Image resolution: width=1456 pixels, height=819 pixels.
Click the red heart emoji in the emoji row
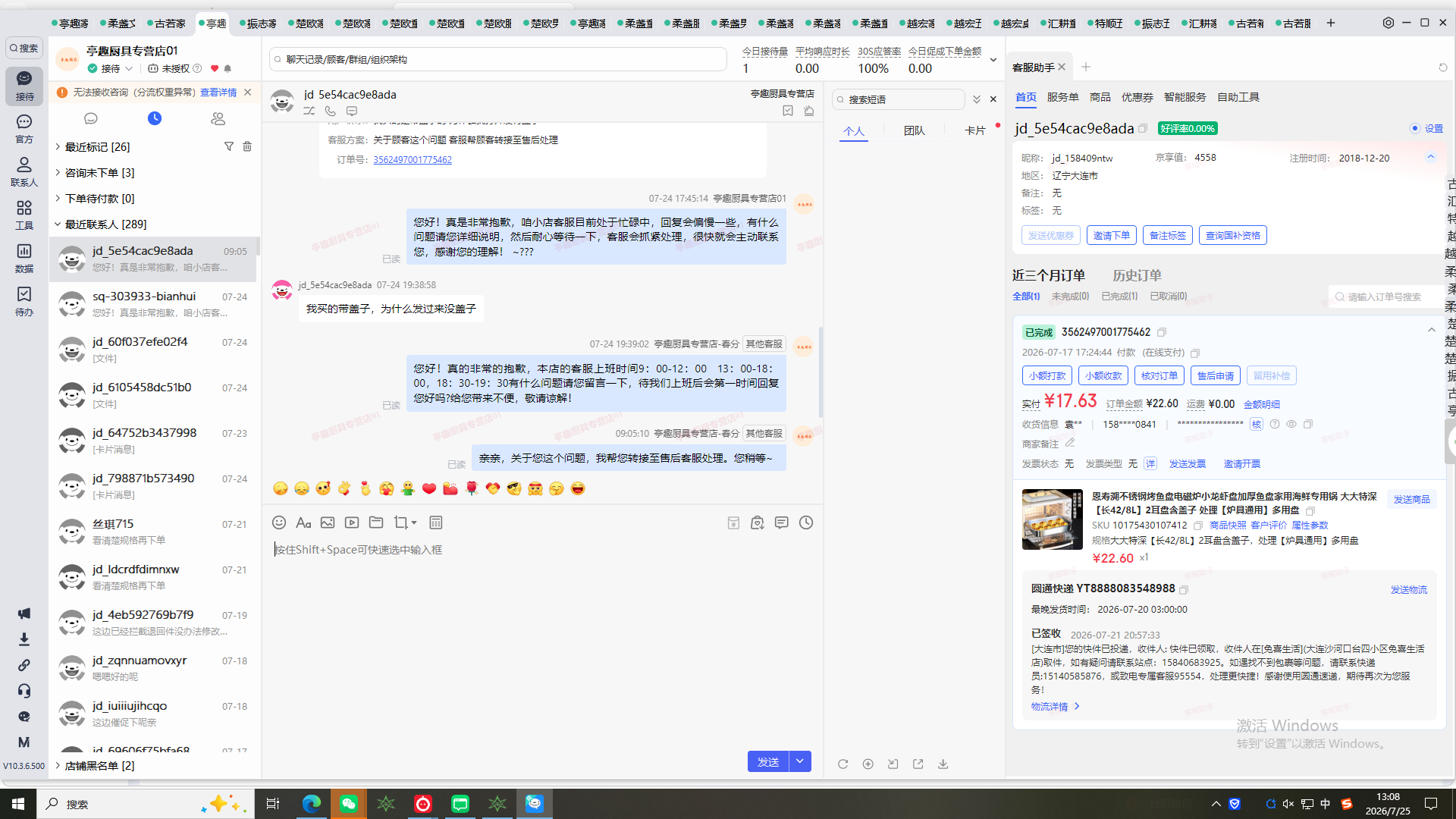pyautogui.click(x=429, y=488)
